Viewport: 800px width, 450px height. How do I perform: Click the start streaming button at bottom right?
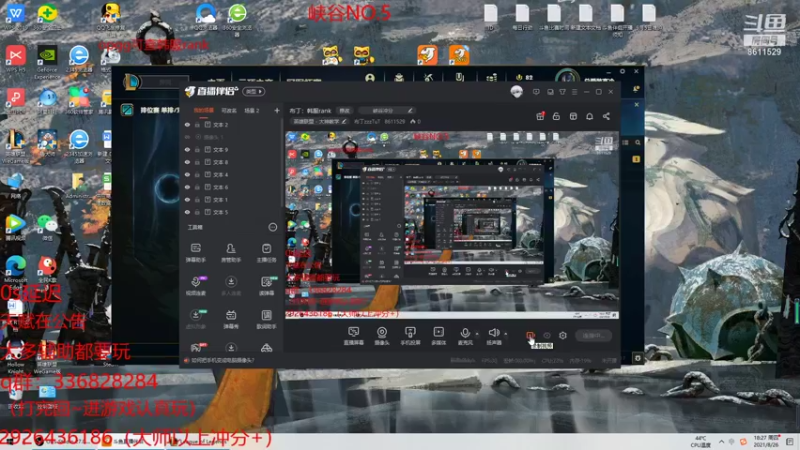click(593, 336)
